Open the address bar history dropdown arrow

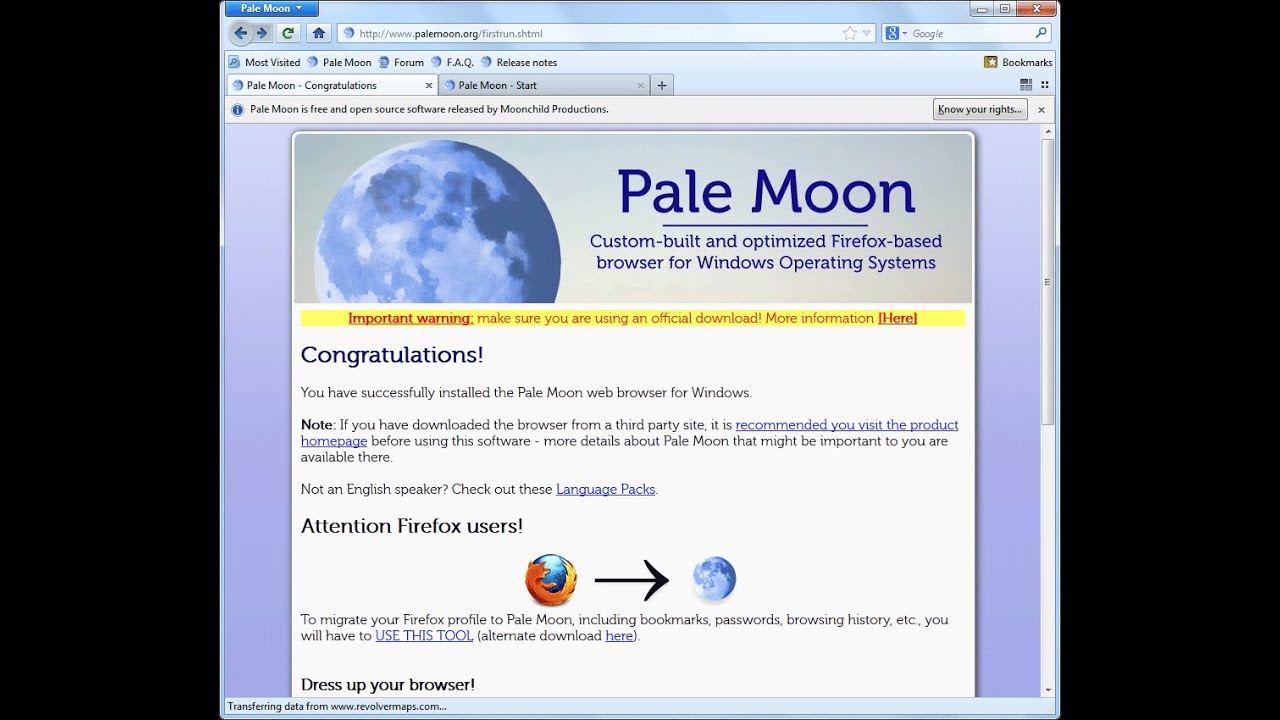pyautogui.click(x=867, y=33)
